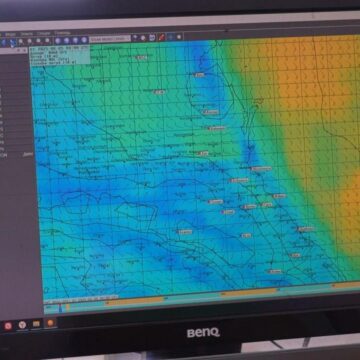Switch to the orange round app in taskbar

(50, 323)
